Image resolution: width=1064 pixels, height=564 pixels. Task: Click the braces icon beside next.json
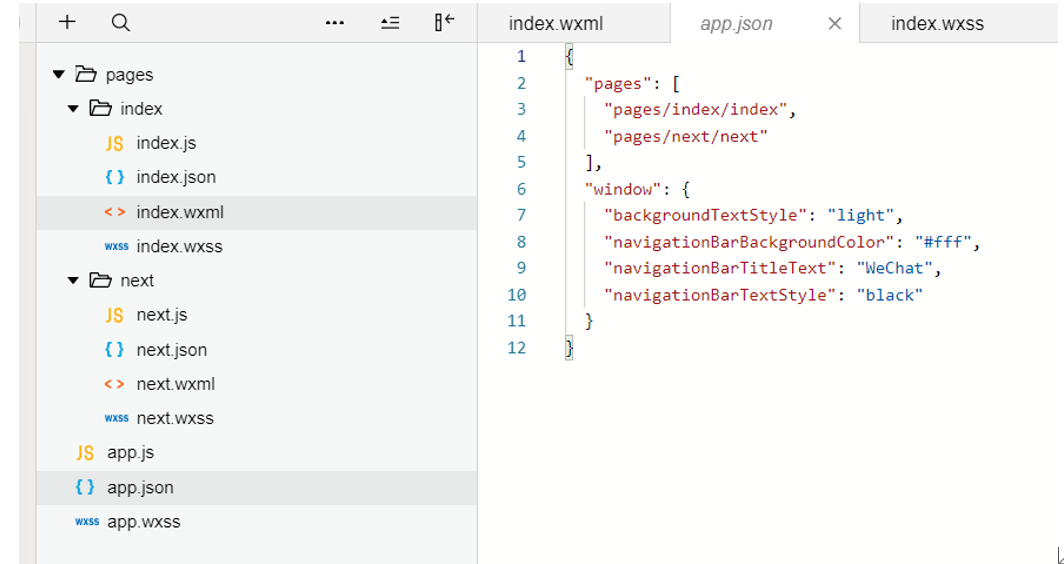pyautogui.click(x=115, y=350)
